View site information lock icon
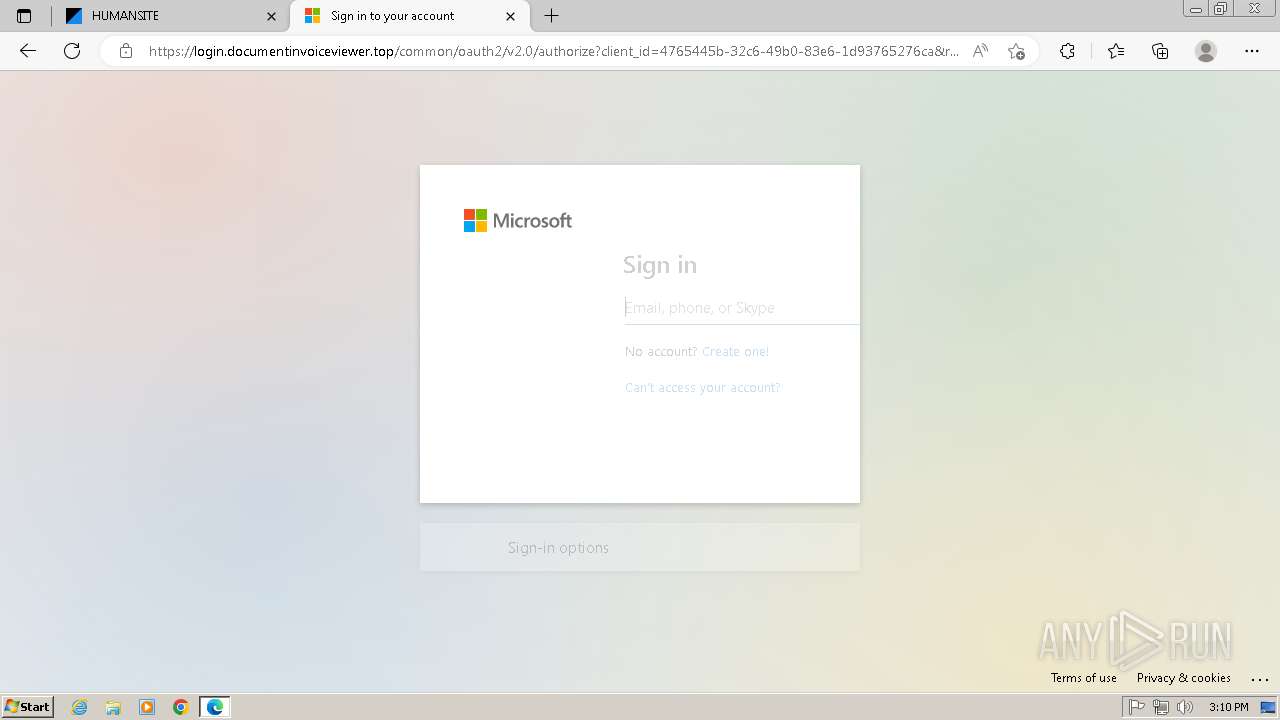This screenshot has height=720, width=1280. click(126, 51)
